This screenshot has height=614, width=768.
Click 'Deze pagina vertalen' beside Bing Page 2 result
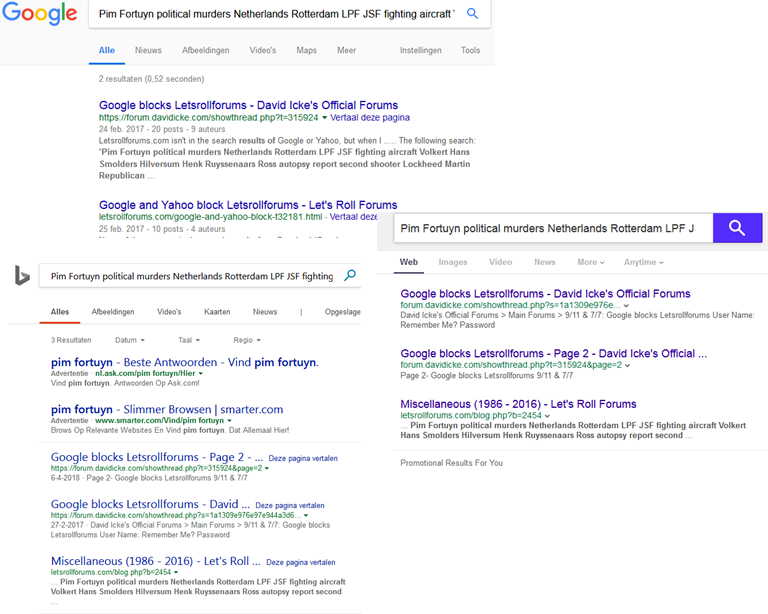pyautogui.click(x=303, y=458)
